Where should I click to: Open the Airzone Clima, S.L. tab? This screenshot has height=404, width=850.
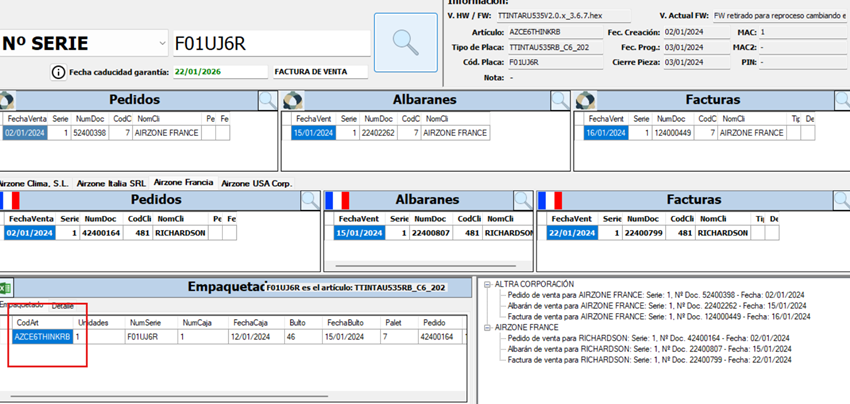(x=33, y=184)
